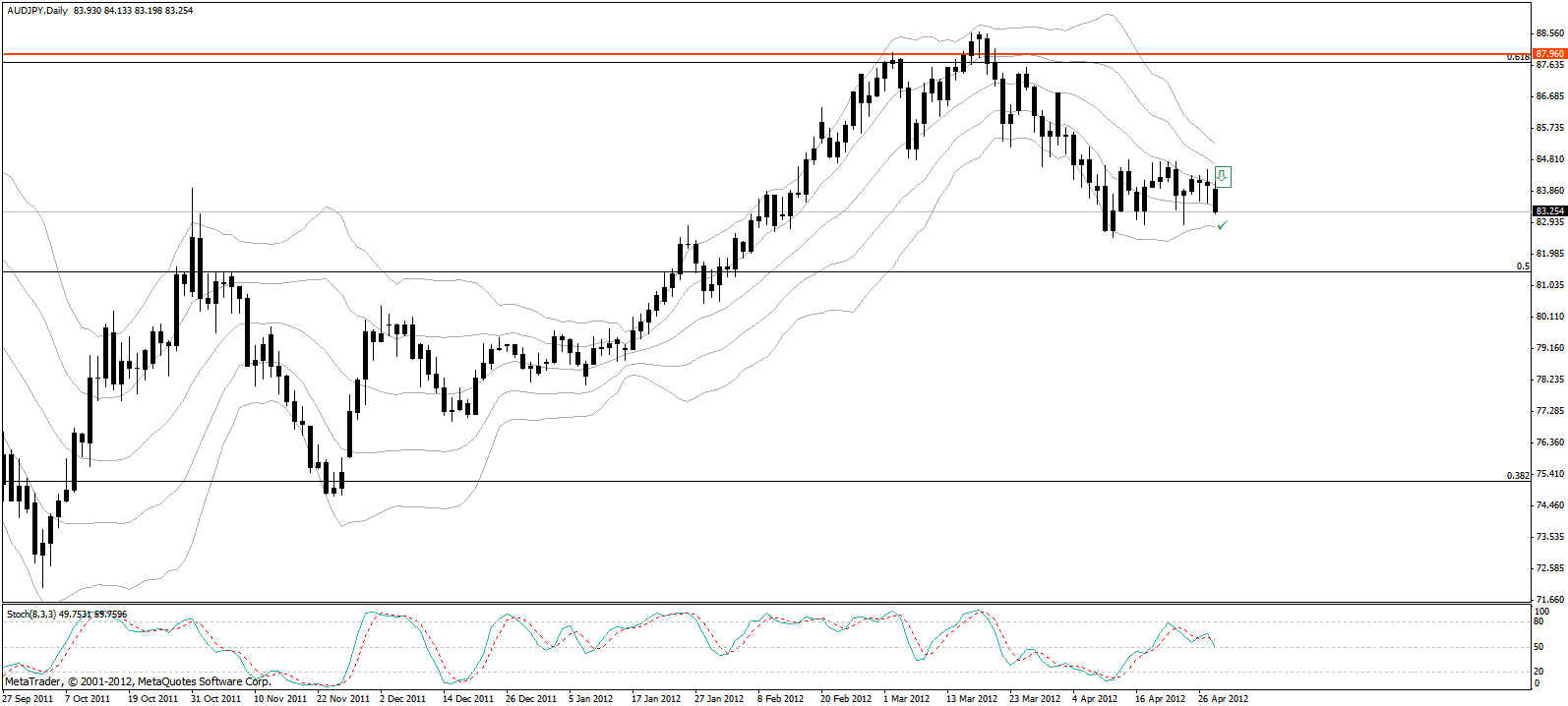Viewport: 1568px width, 706px height.
Task: Click the Stoch(8,3,3) indicator label
Action: tap(67, 615)
